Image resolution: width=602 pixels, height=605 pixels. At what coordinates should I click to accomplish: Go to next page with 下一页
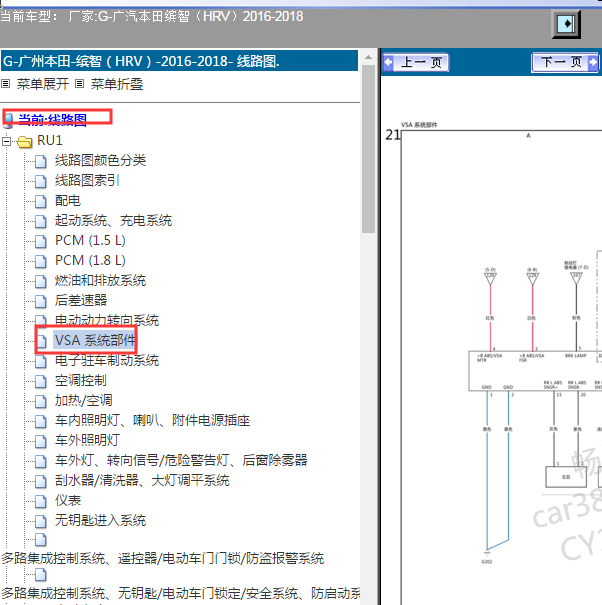565,62
